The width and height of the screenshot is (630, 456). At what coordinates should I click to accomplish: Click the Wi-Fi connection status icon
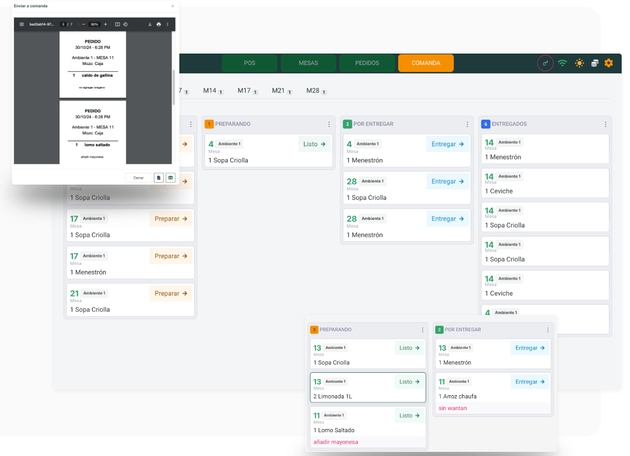(562, 63)
